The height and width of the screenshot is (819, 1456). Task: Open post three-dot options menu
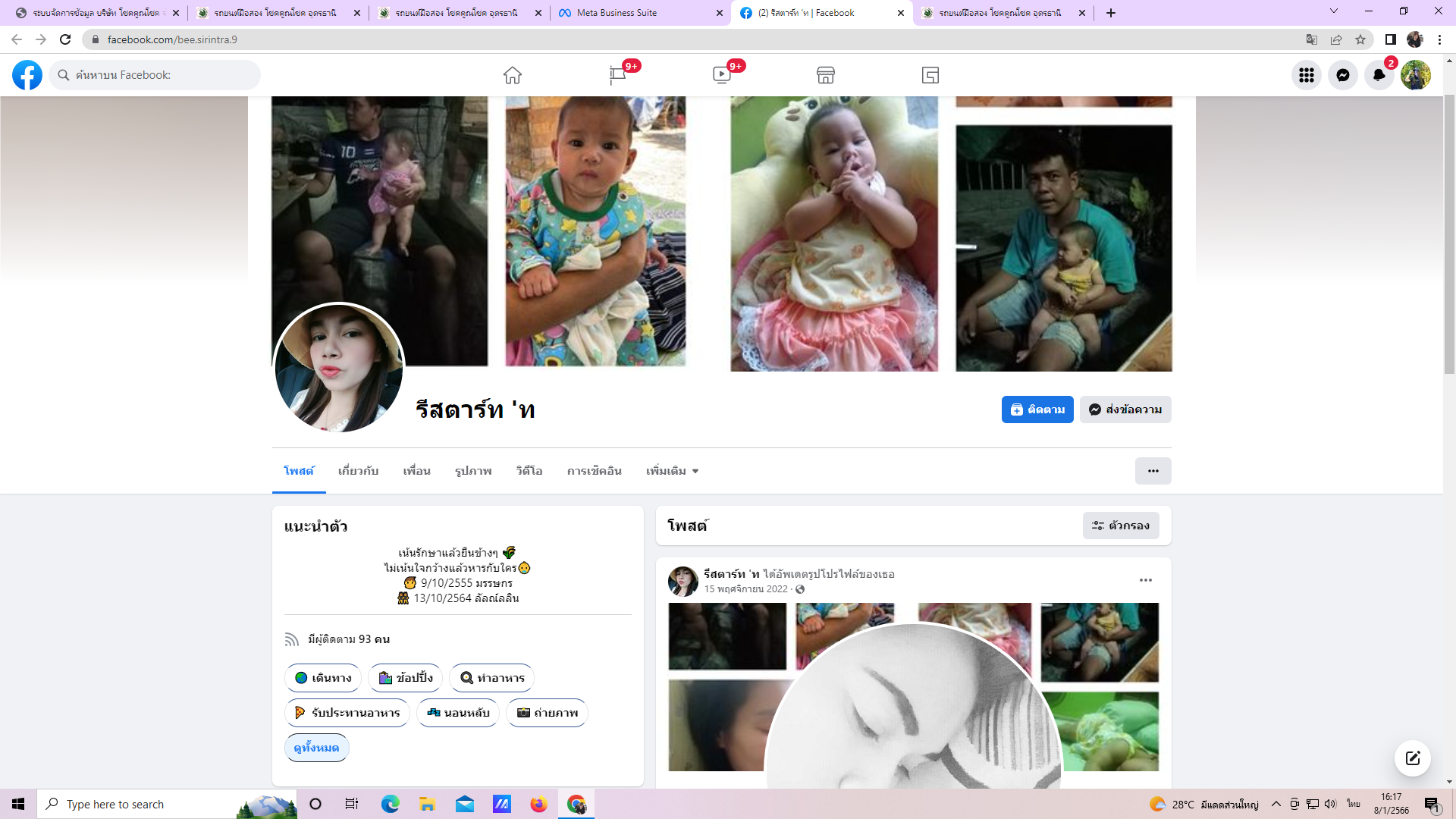click(x=1146, y=580)
